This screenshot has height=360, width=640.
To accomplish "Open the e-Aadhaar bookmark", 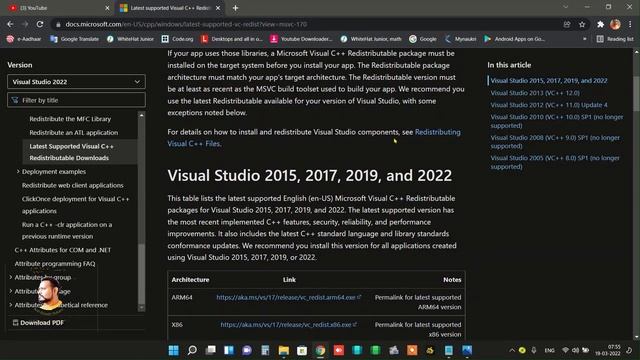I will pyautogui.click(x=24, y=39).
